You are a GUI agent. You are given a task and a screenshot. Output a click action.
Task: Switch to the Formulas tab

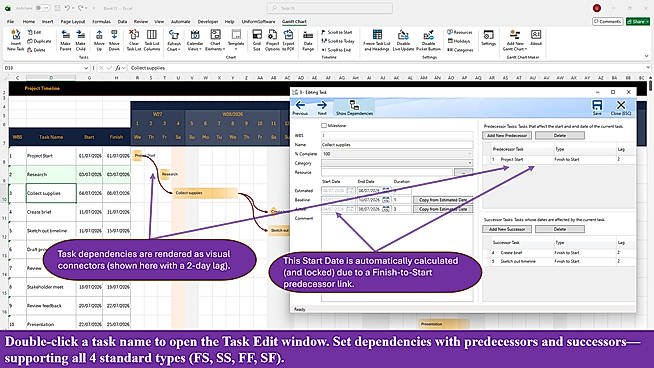[x=101, y=21]
